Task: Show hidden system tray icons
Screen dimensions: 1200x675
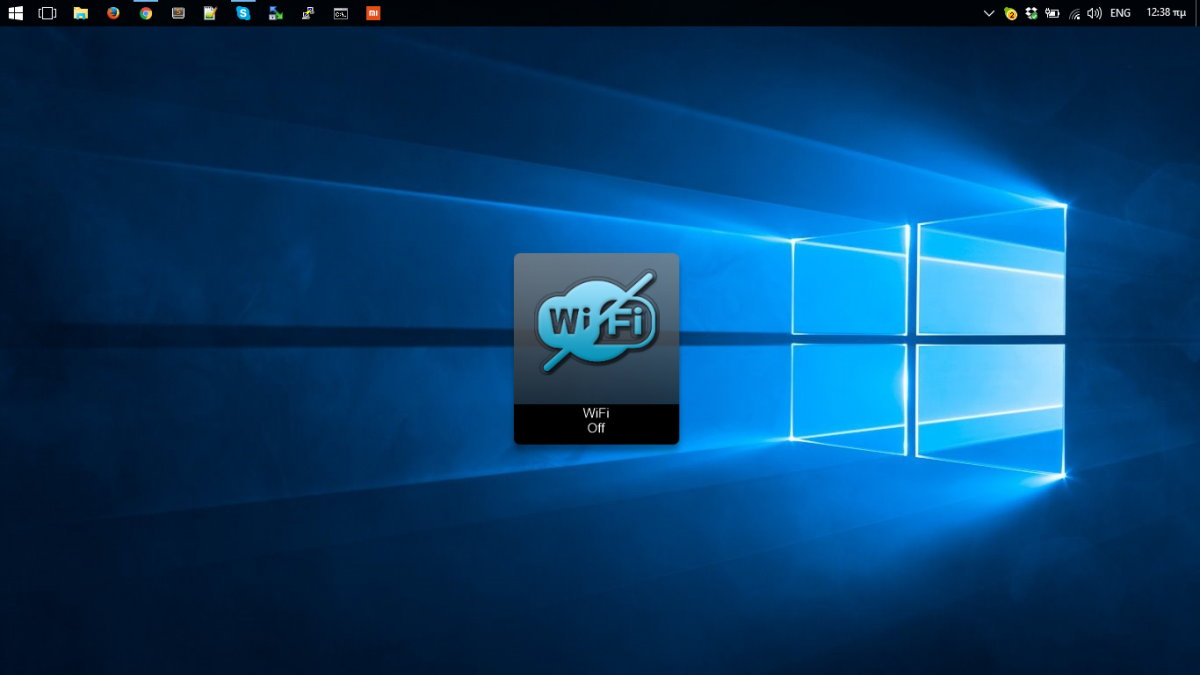Action: [989, 13]
